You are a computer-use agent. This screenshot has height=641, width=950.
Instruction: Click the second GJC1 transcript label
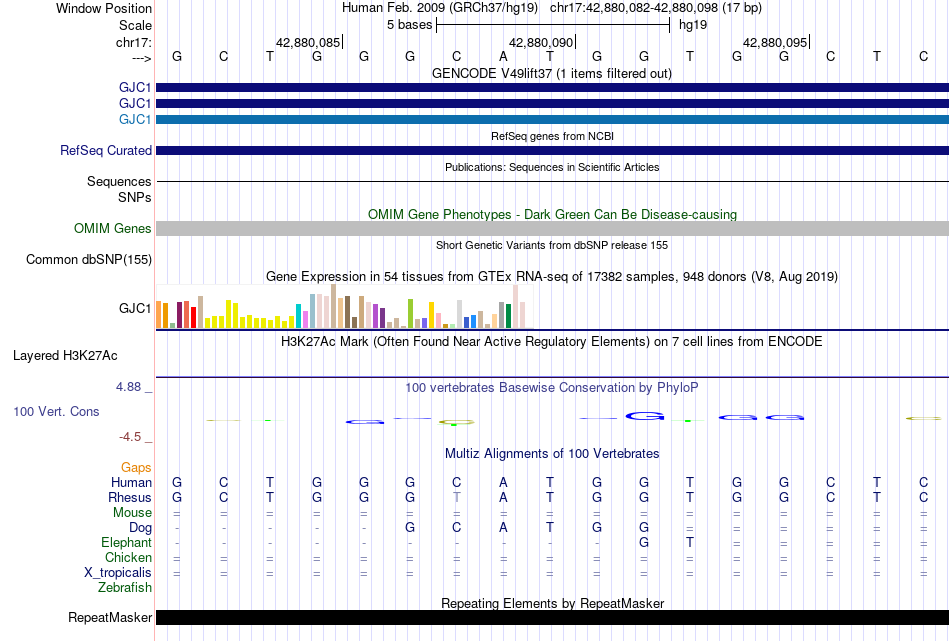pyautogui.click(x=135, y=104)
